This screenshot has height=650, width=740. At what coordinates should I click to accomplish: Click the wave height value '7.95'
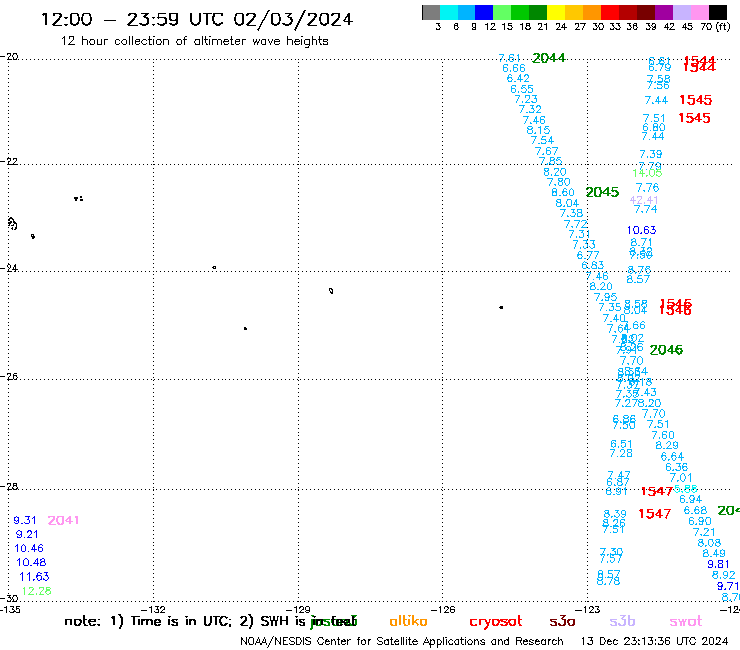point(605,297)
